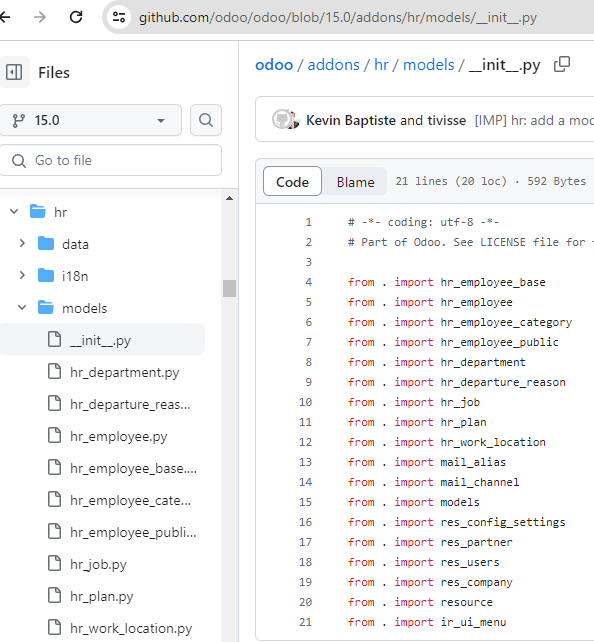Copy file path using the copy icon
Image resolution: width=594 pixels, height=642 pixels.
click(x=562, y=65)
